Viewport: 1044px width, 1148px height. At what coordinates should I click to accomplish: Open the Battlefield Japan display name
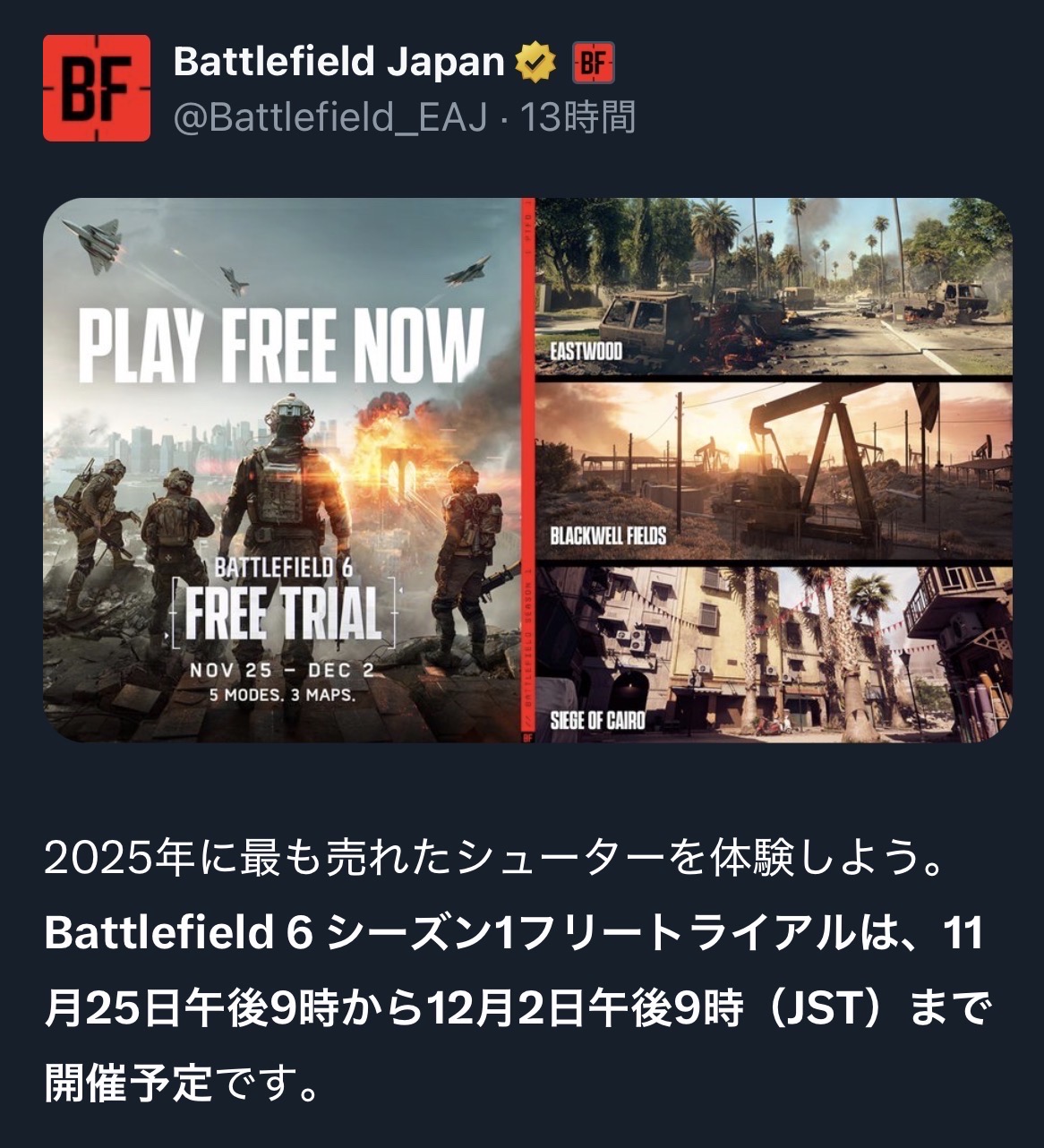click(339, 62)
